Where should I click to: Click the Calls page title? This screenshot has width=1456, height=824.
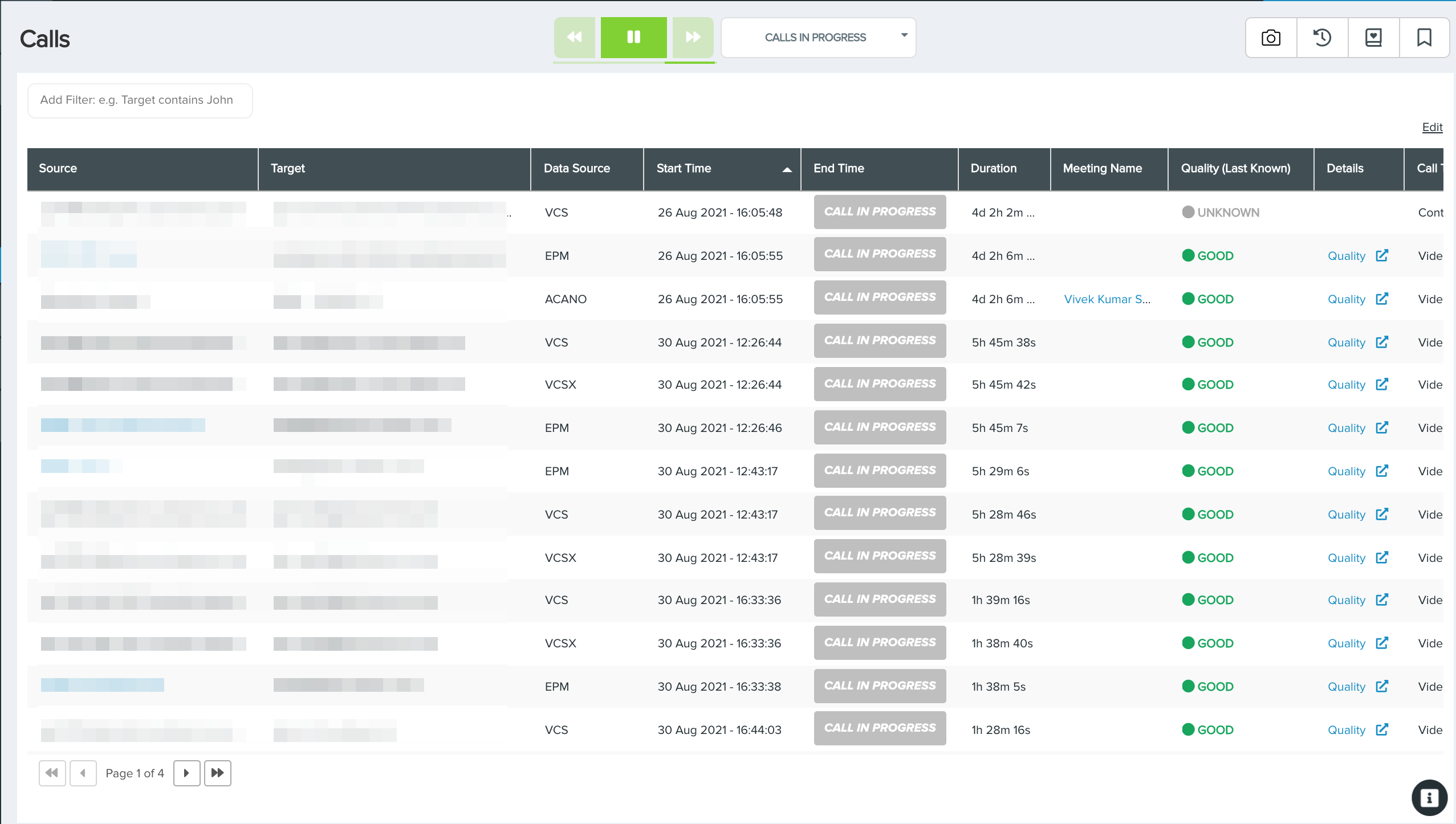click(x=45, y=39)
